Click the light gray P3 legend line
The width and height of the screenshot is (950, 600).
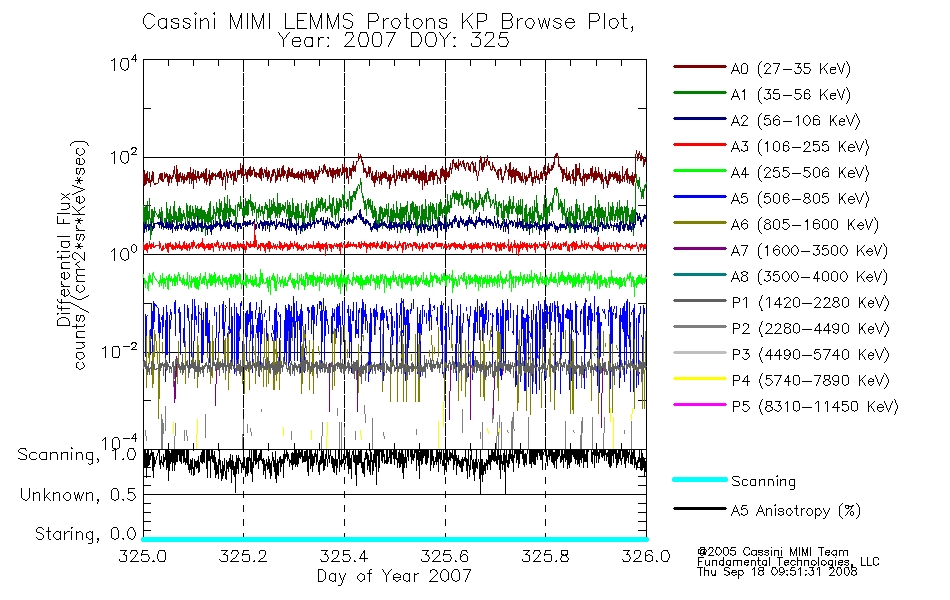tap(700, 353)
